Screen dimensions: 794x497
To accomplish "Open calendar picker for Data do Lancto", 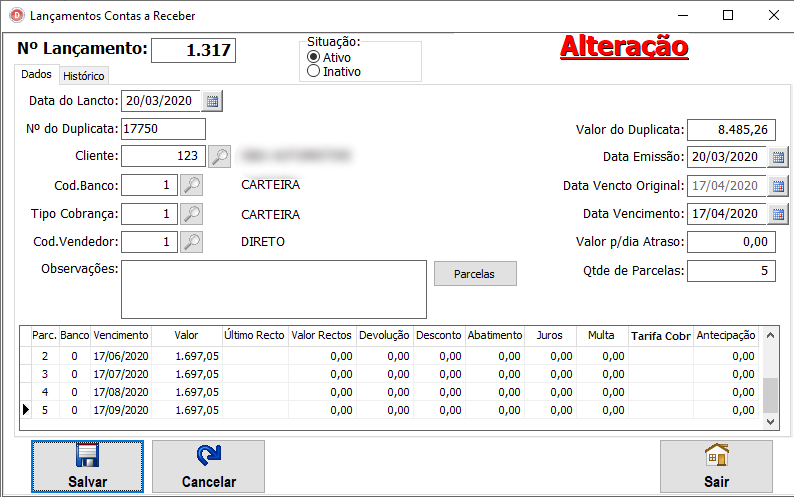I will click(213, 101).
